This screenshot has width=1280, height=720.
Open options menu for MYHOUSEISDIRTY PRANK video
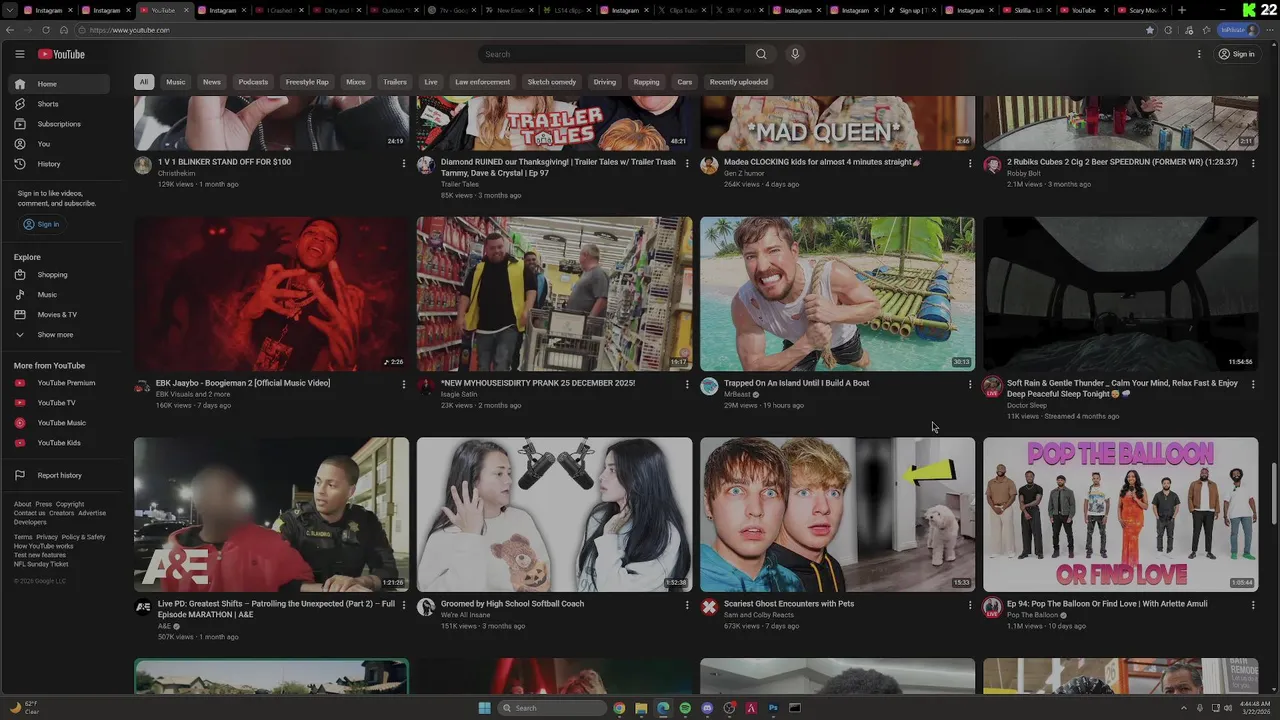[x=687, y=384]
